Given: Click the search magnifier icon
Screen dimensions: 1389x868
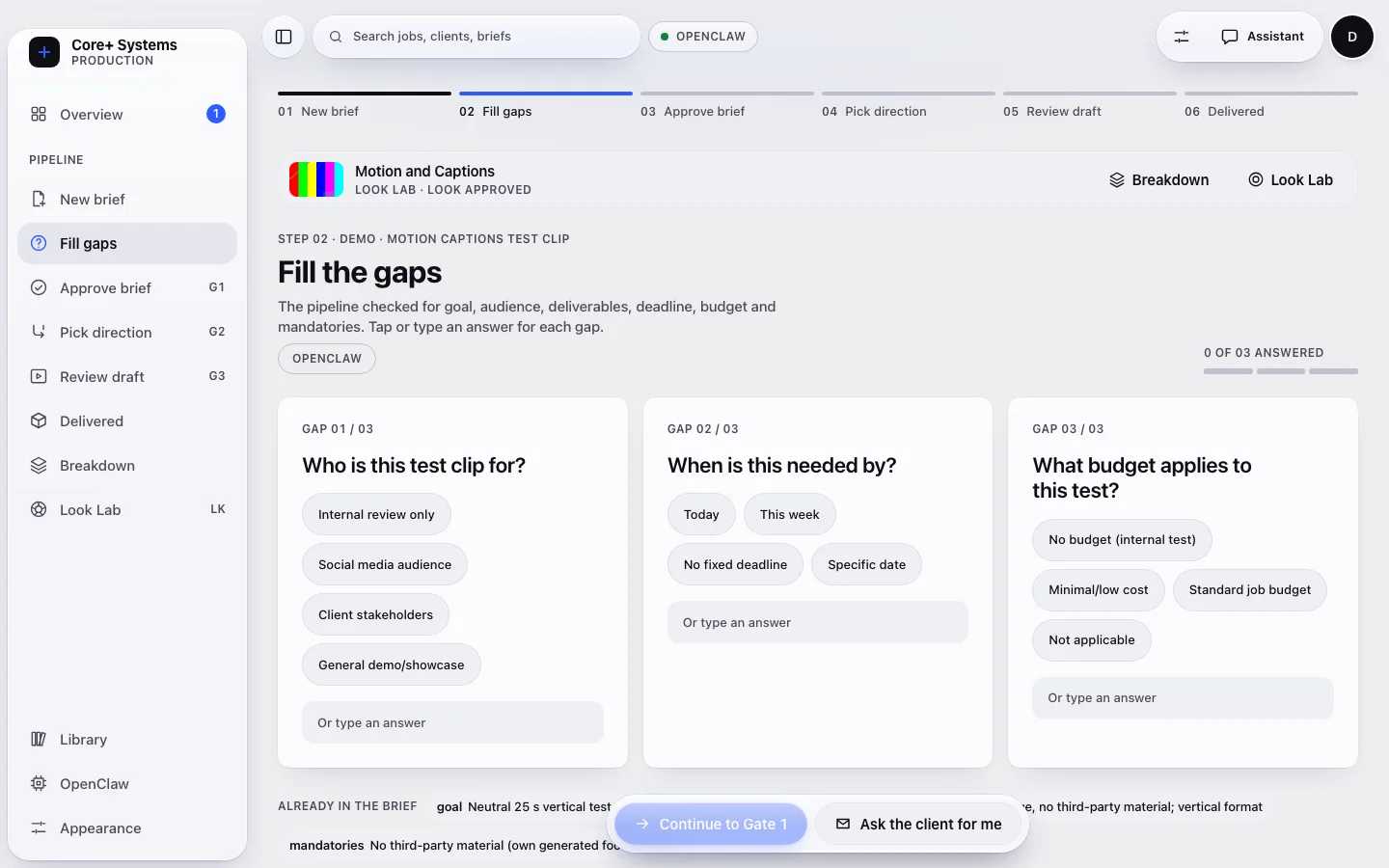Looking at the screenshot, I should click(336, 37).
